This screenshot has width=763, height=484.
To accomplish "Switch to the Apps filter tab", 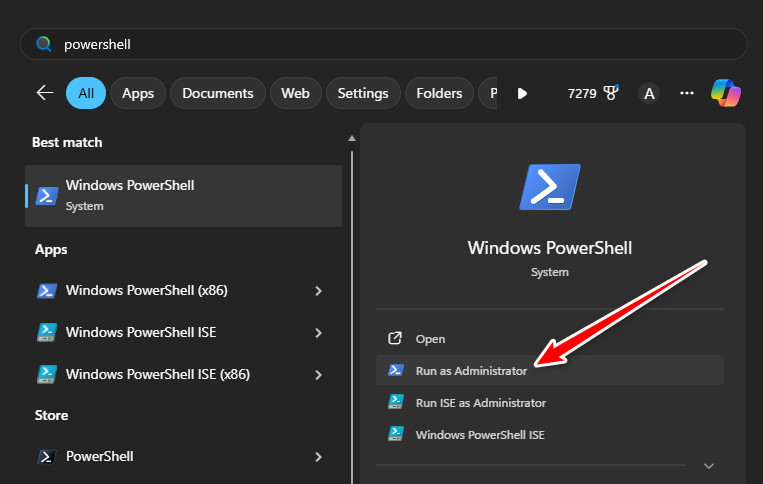I will coord(138,93).
